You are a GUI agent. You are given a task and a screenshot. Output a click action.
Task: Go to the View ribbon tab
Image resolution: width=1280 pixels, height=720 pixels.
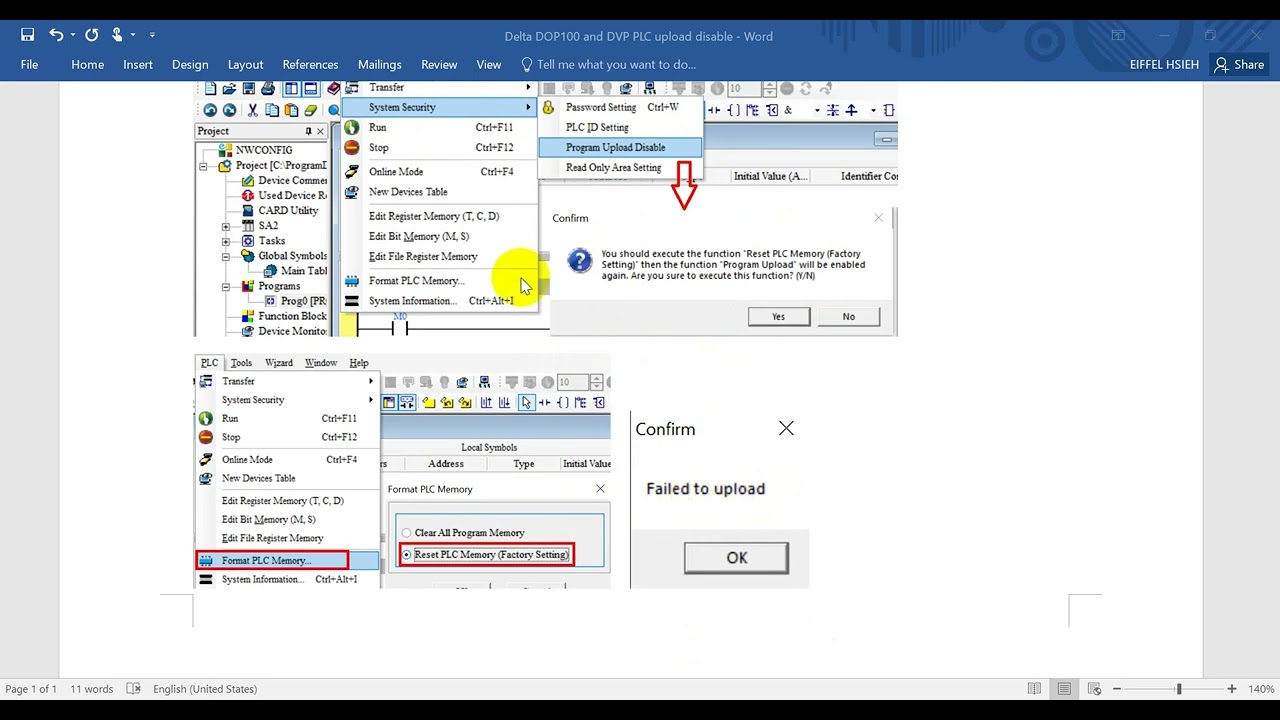pos(489,64)
